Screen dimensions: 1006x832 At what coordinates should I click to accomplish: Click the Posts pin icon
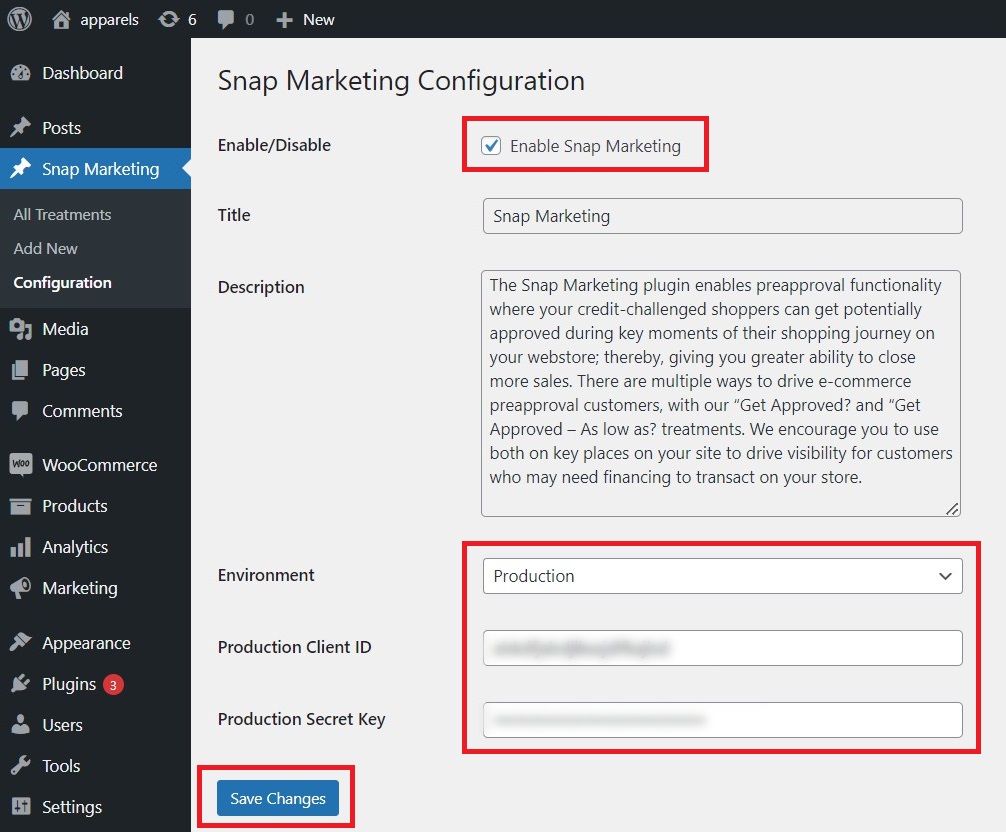pyautogui.click(x=21, y=128)
